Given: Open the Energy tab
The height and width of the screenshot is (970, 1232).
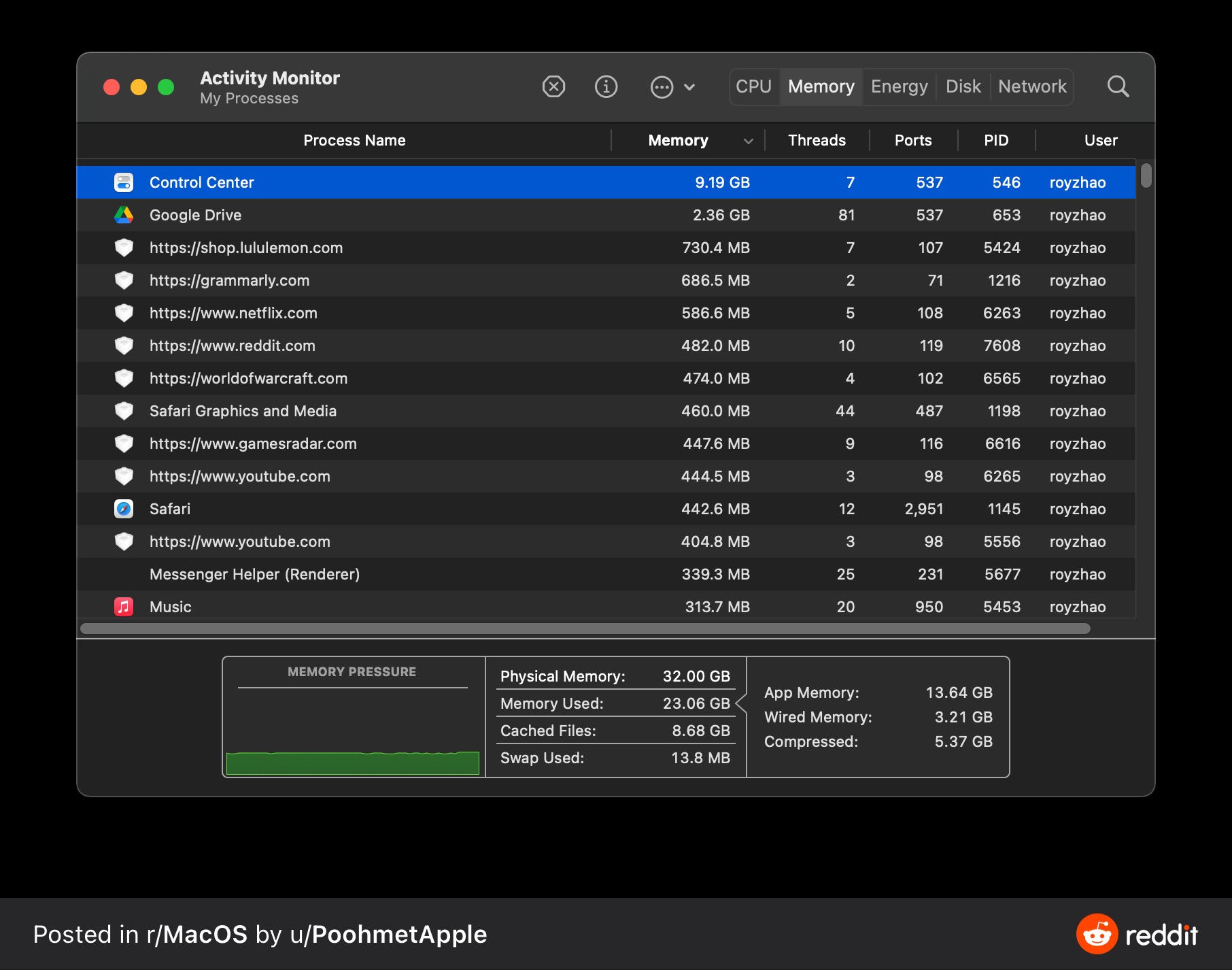Looking at the screenshot, I should pyautogui.click(x=900, y=86).
